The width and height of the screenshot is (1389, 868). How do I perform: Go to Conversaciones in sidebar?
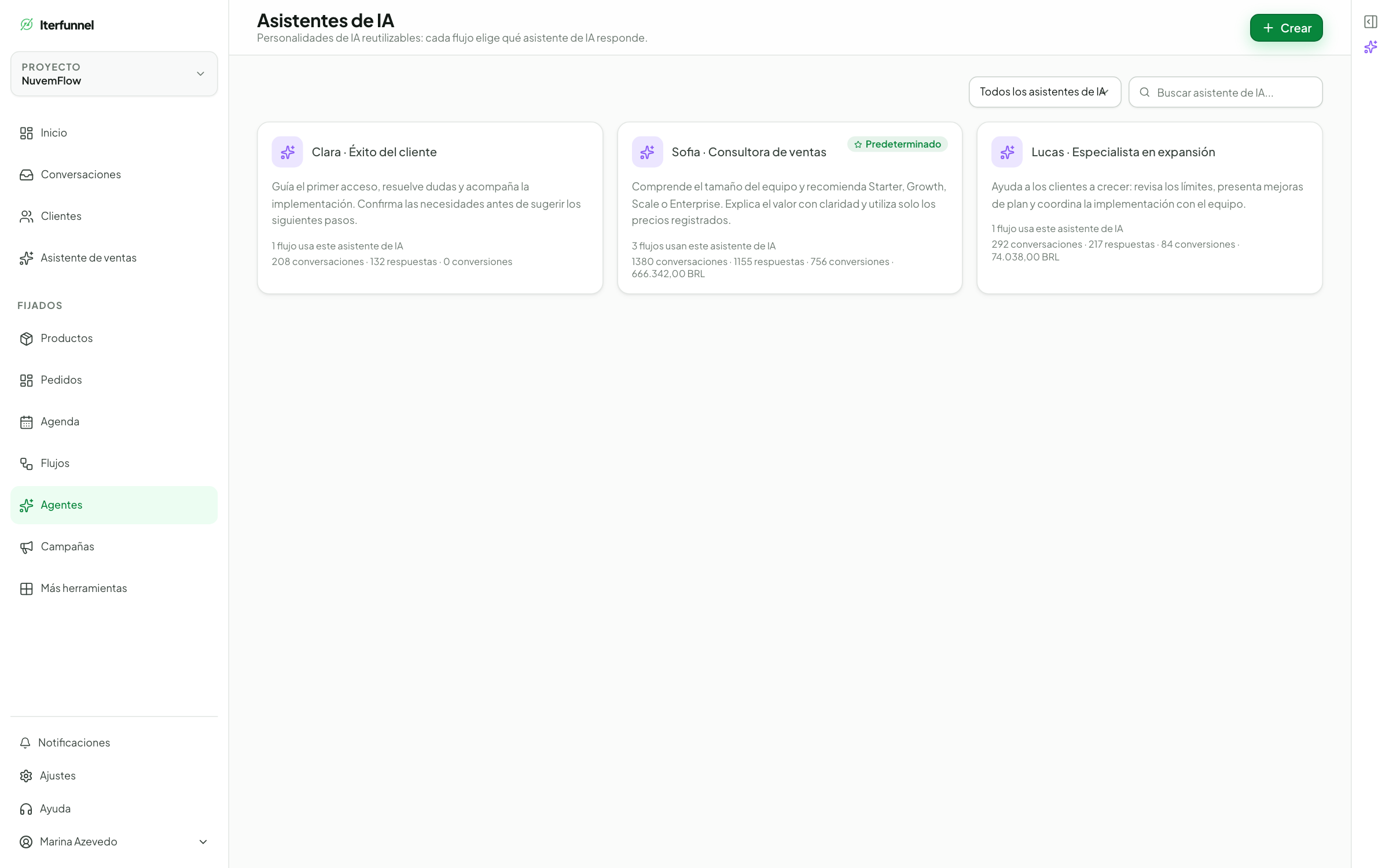click(x=114, y=174)
